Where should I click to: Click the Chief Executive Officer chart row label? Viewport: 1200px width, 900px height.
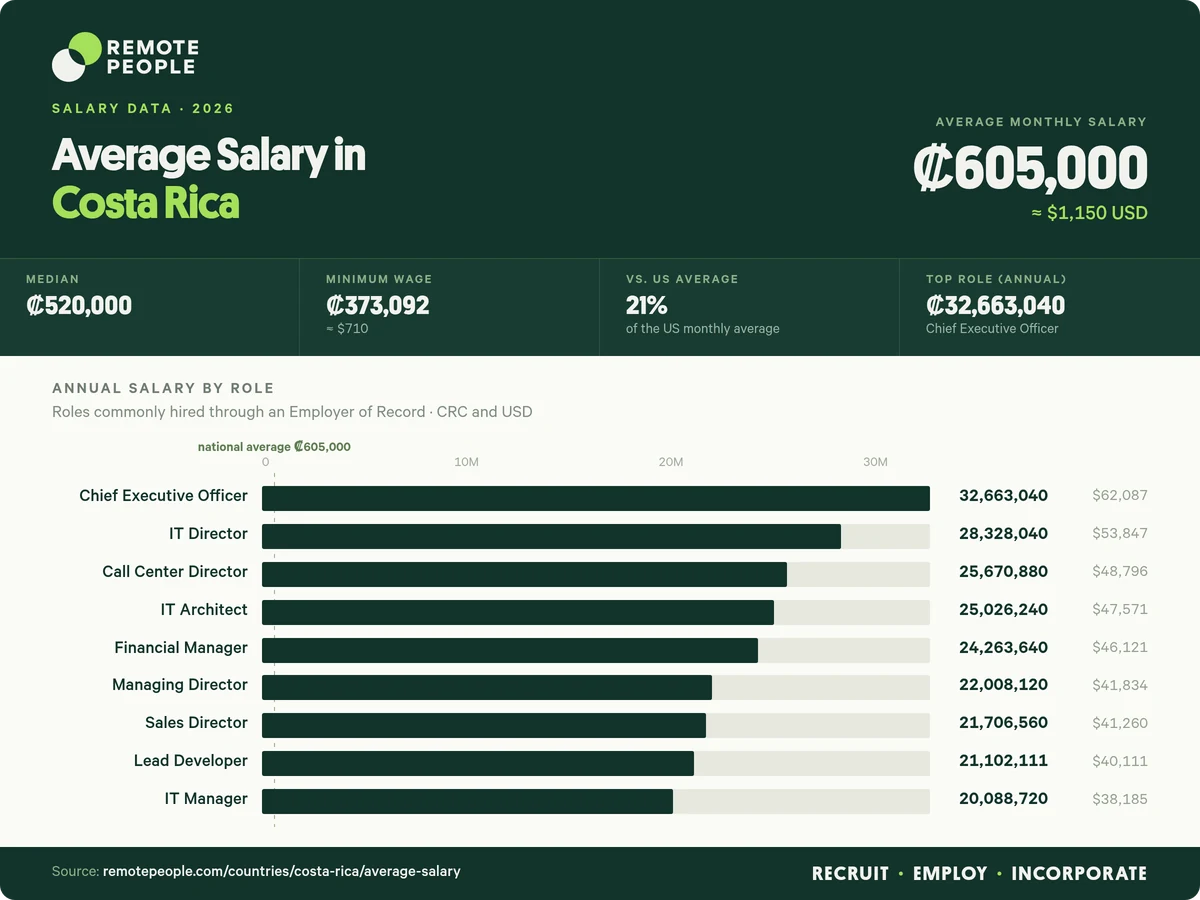(x=164, y=496)
